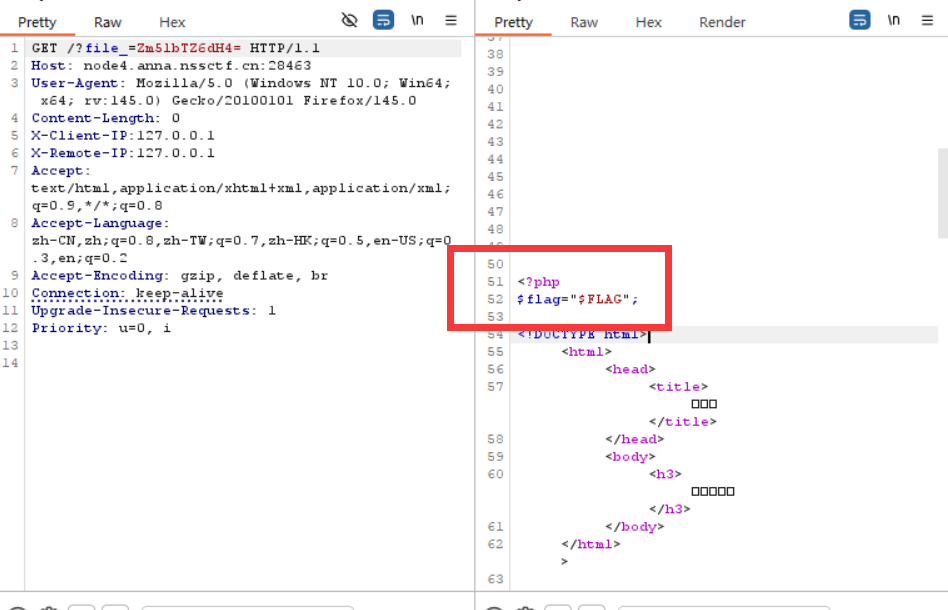The width and height of the screenshot is (948, 610).
Task: Show non-printable \n characters in response pane
Action: (894, 20)
